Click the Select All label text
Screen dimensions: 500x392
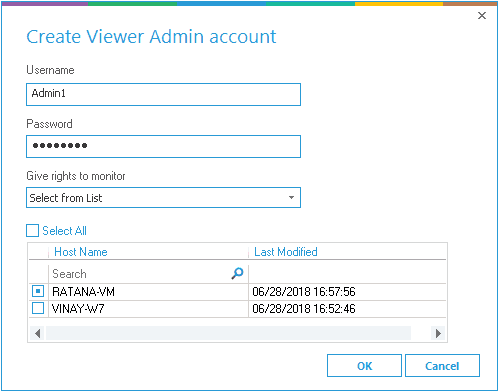tap(64, 231)
